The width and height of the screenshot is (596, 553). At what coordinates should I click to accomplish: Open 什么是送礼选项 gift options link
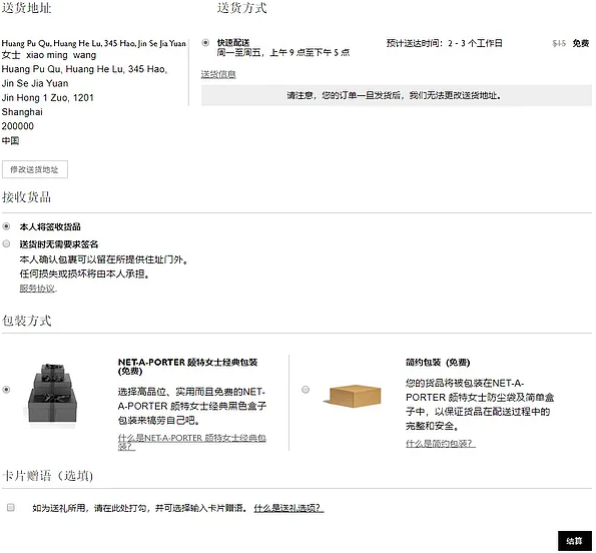click(x=289, y=508)
